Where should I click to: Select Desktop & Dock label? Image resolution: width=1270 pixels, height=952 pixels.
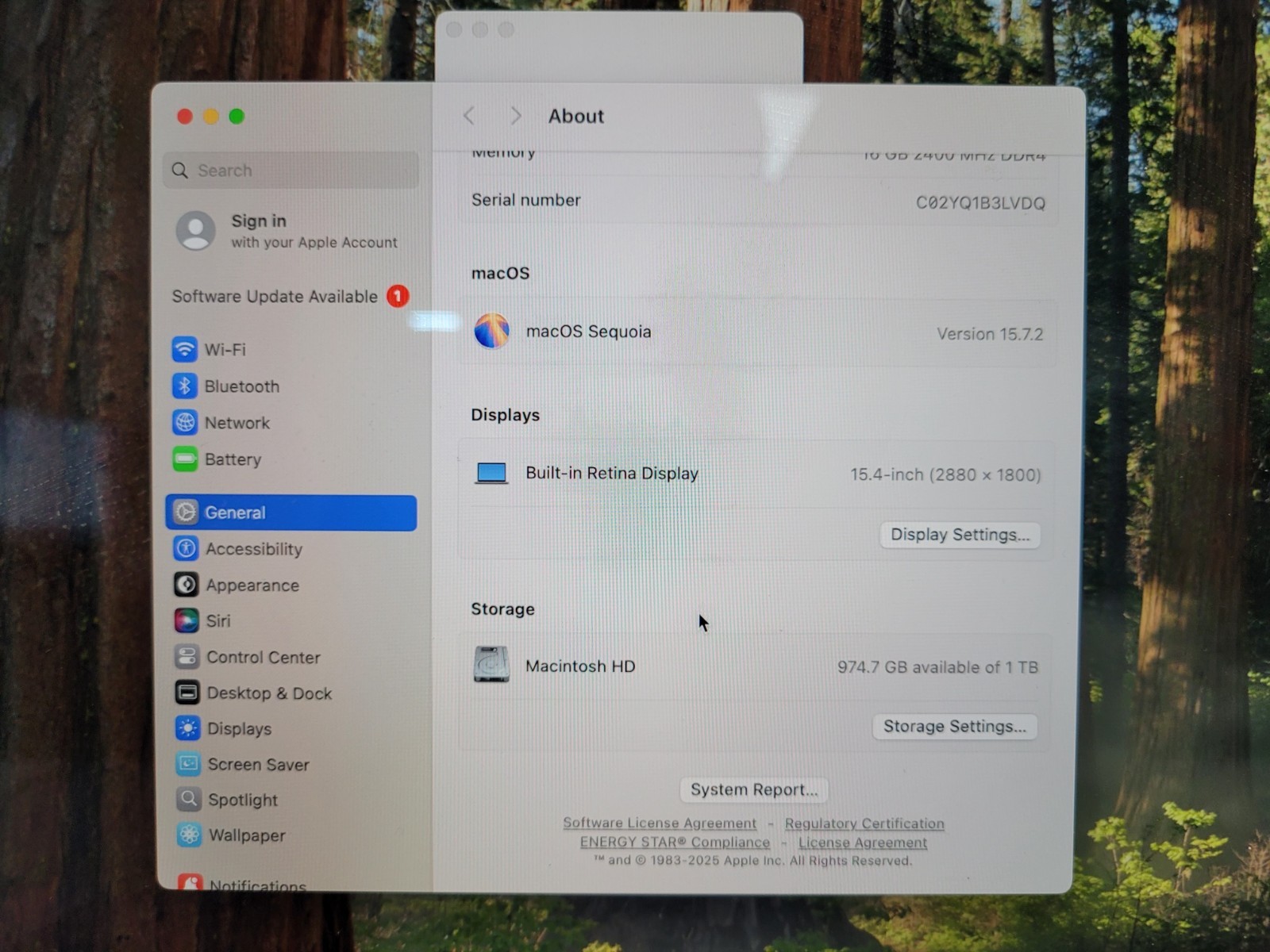point(270,693)
